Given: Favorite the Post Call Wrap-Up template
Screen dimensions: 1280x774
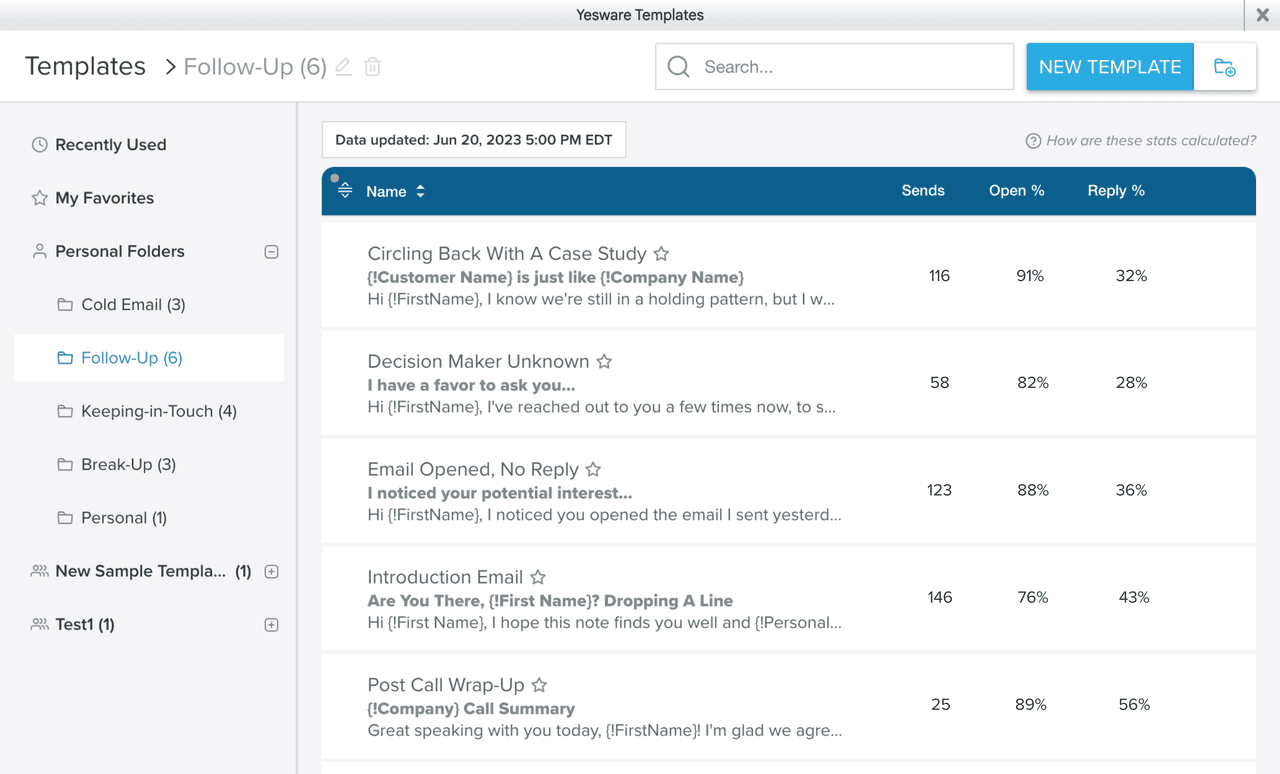Looking at the screenshot, I should (x=538, y=685).
